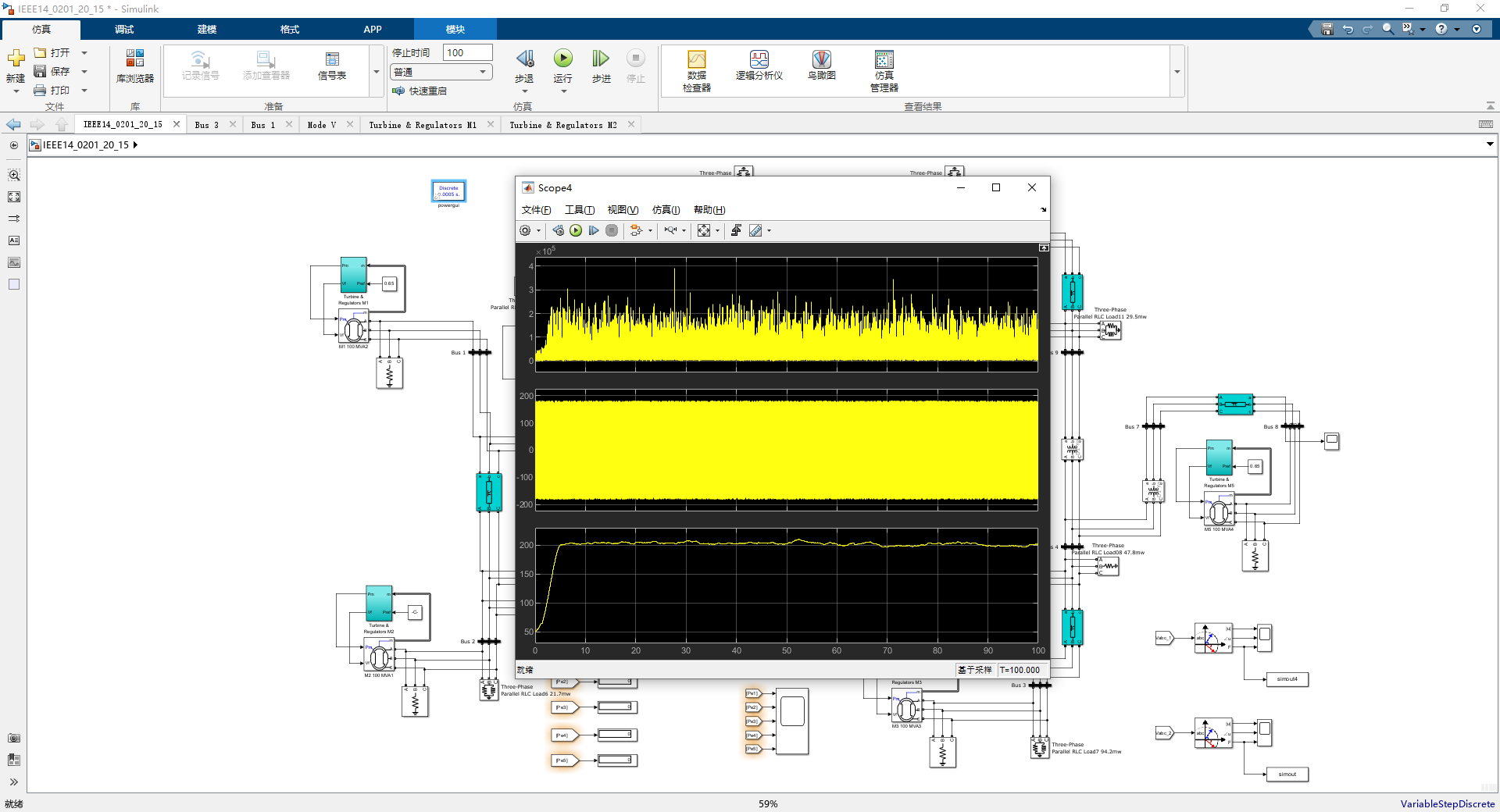
Task: Click the powergui Discrete block
Action: (x=448, y=191)
